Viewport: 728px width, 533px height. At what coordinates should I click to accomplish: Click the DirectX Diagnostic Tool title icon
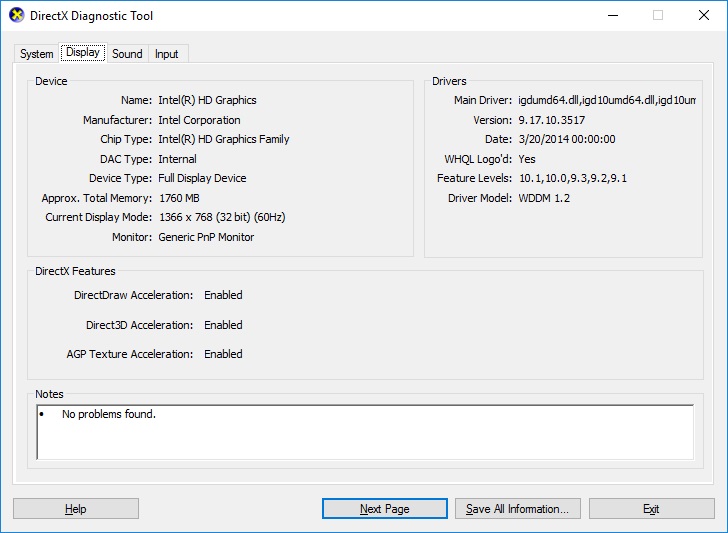[x=16, y=15]
